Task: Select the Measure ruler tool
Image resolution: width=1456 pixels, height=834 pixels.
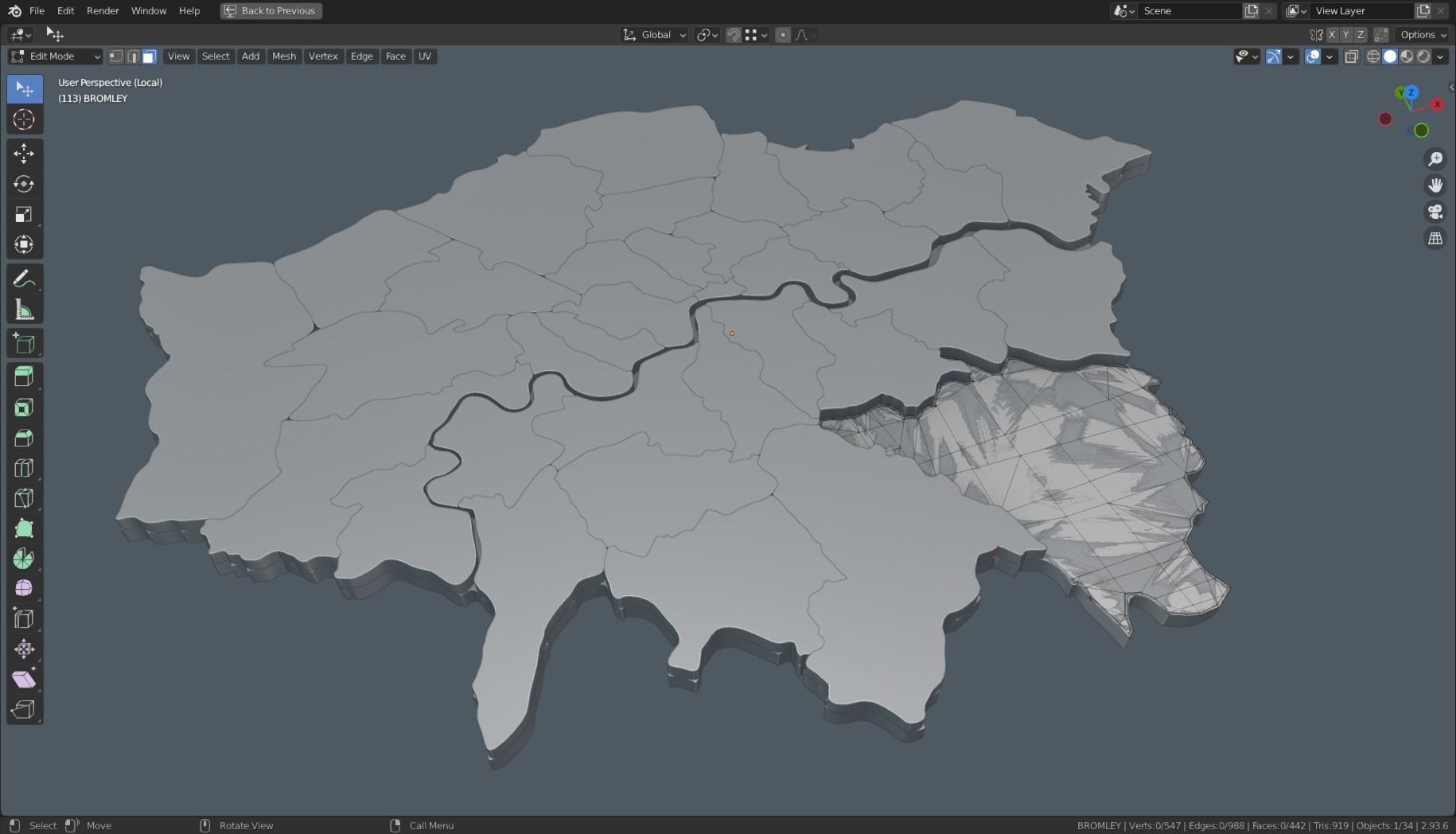Action: coord(24,310)
